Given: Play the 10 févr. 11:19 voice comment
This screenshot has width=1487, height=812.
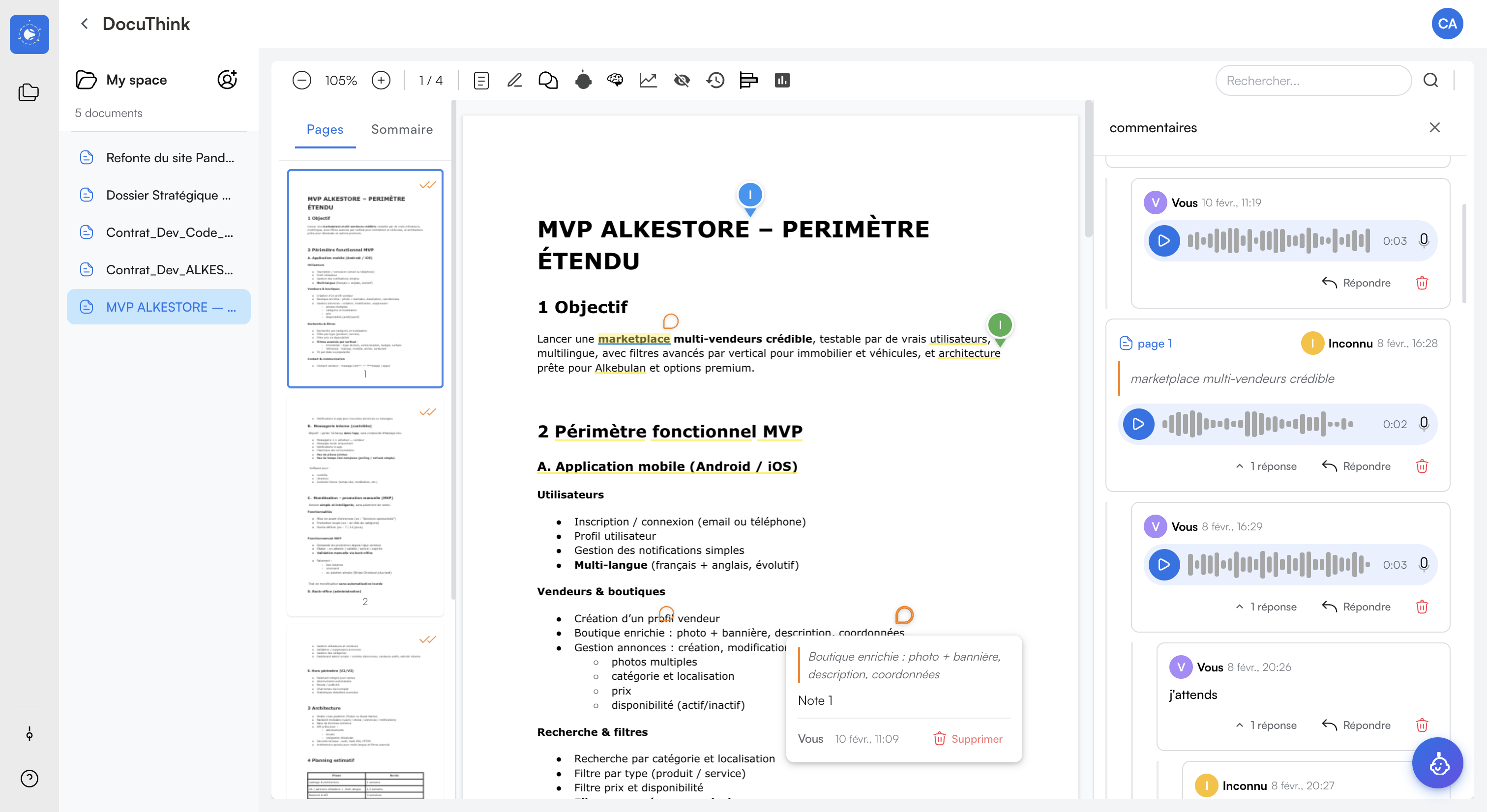Looking at the screenshot, I should click(1164, 241).
